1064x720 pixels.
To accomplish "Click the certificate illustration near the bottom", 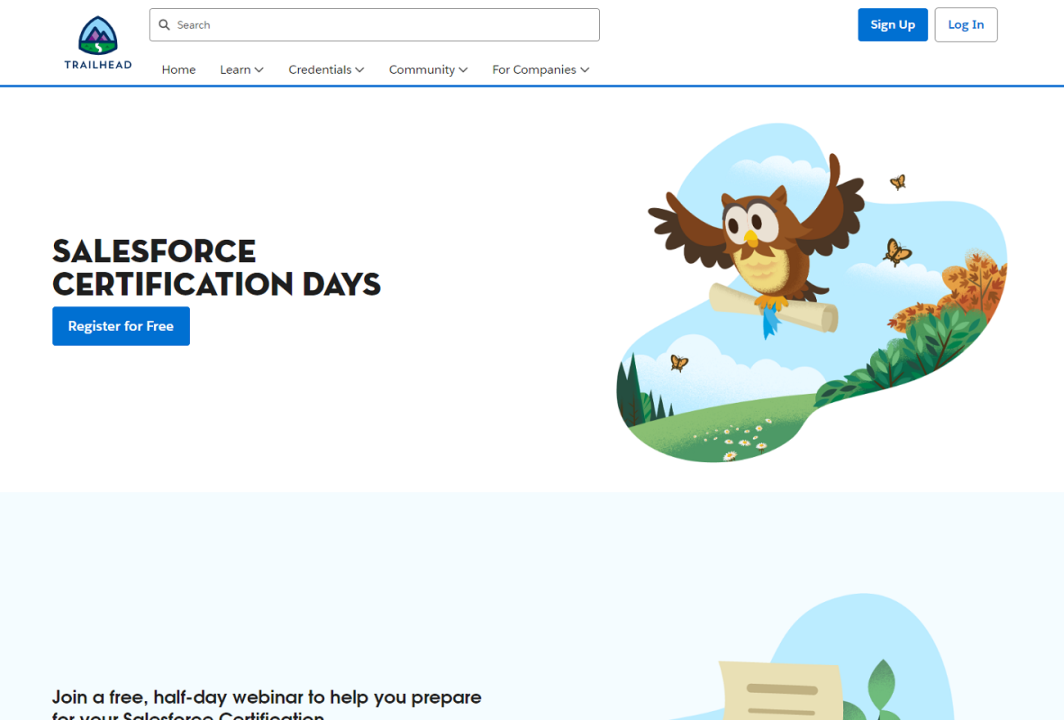I will point(783,690).
